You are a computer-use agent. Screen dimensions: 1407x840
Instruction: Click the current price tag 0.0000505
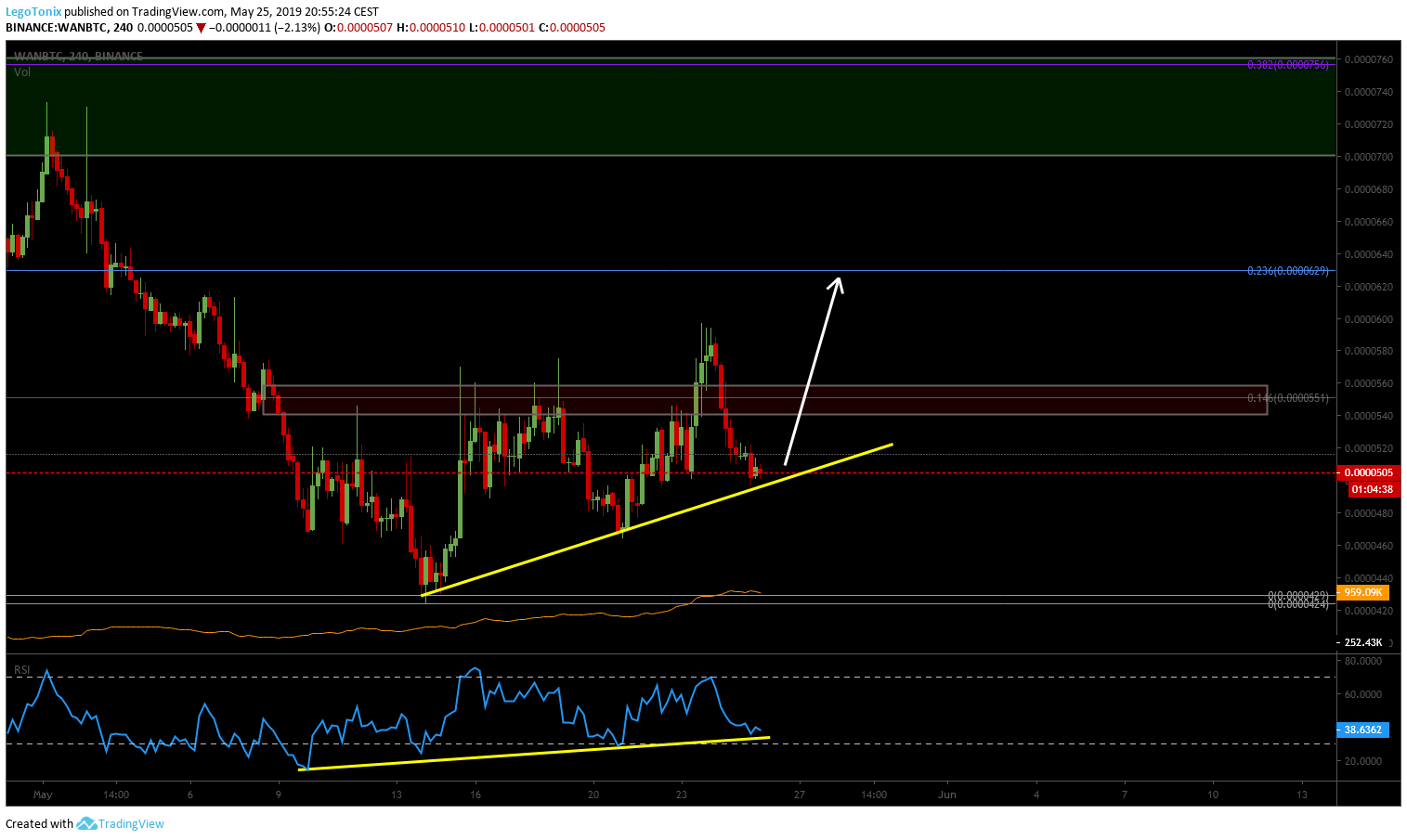1369,473
